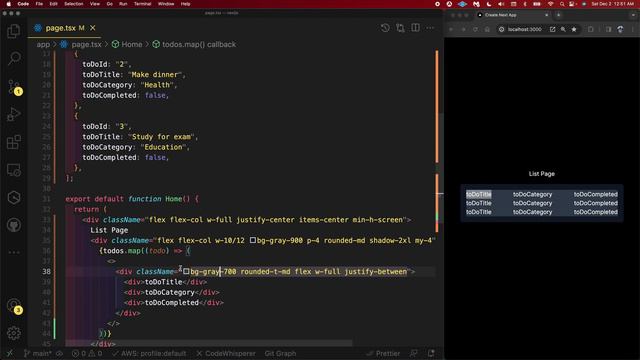Click the Wi-Fi icon in menu bar
The image size is (640, 360).
click(x=550, y=4)
